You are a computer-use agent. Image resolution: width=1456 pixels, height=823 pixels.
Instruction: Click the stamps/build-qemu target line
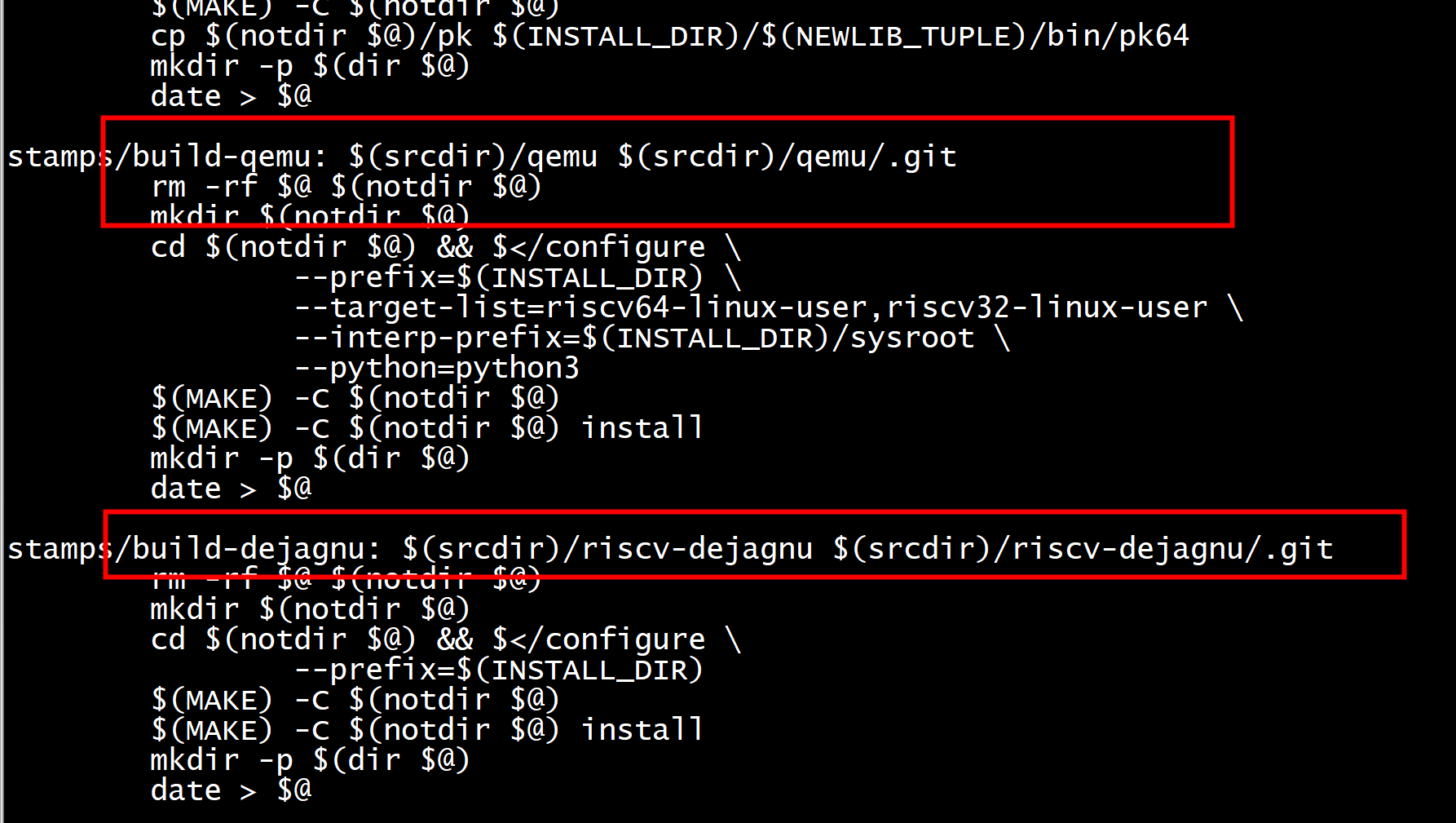click(482, 156)
